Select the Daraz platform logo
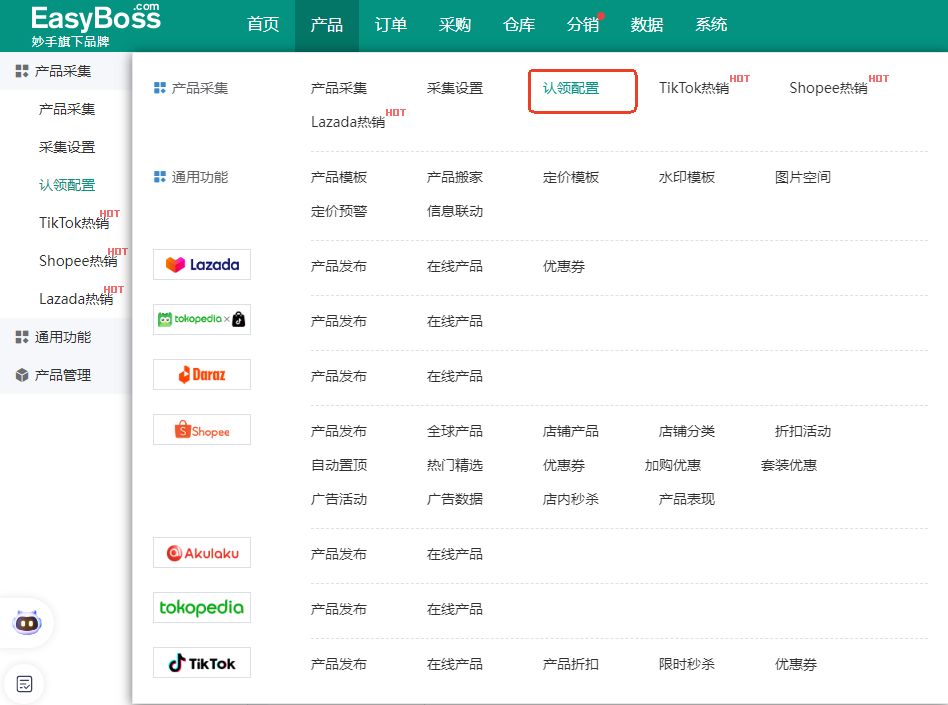 [202, 375]
